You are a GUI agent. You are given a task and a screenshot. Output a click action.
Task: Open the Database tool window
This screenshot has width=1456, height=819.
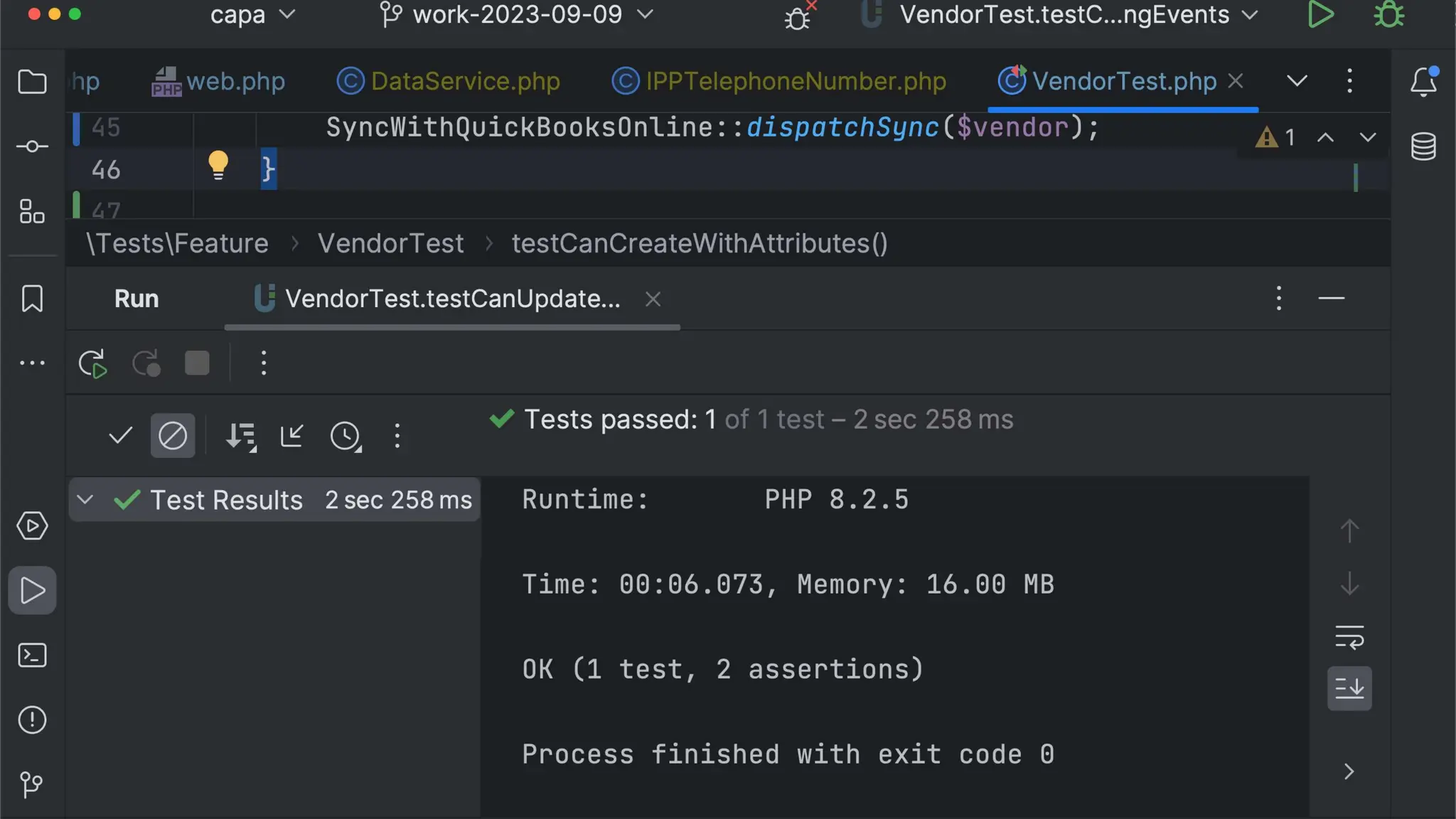pyautogui.click(x=1423, y=146)
